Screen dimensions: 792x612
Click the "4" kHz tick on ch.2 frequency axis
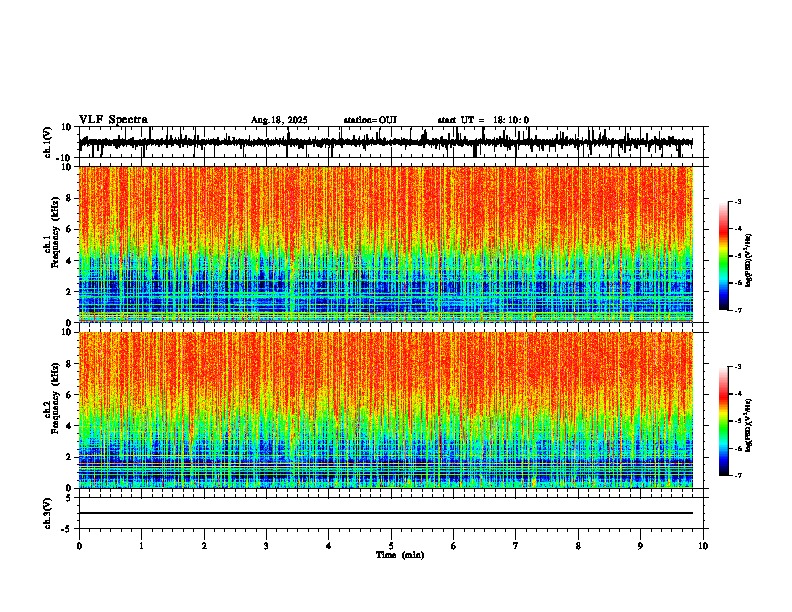tap(69, 426)
